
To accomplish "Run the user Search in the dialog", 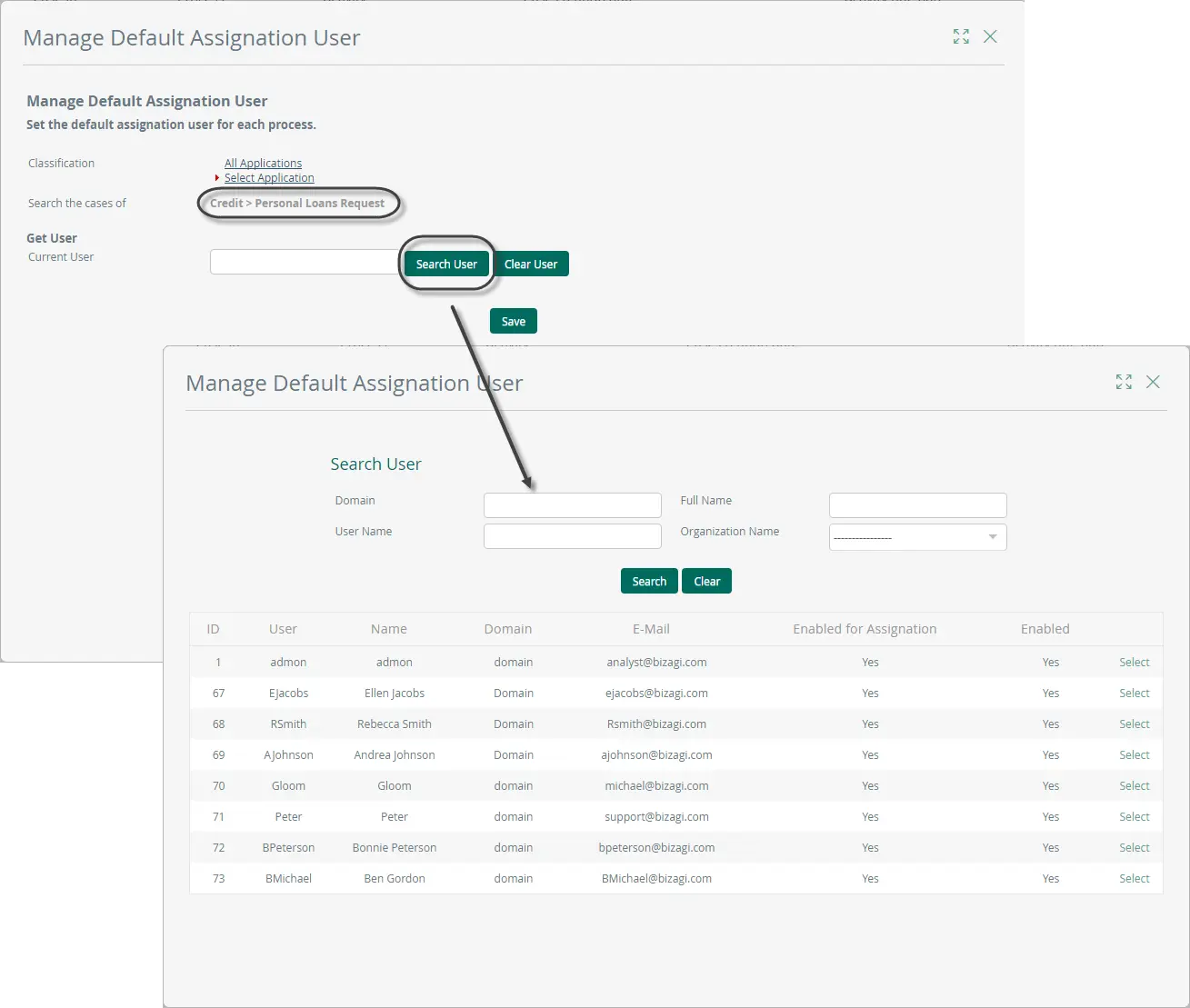I will pos(649,581).
